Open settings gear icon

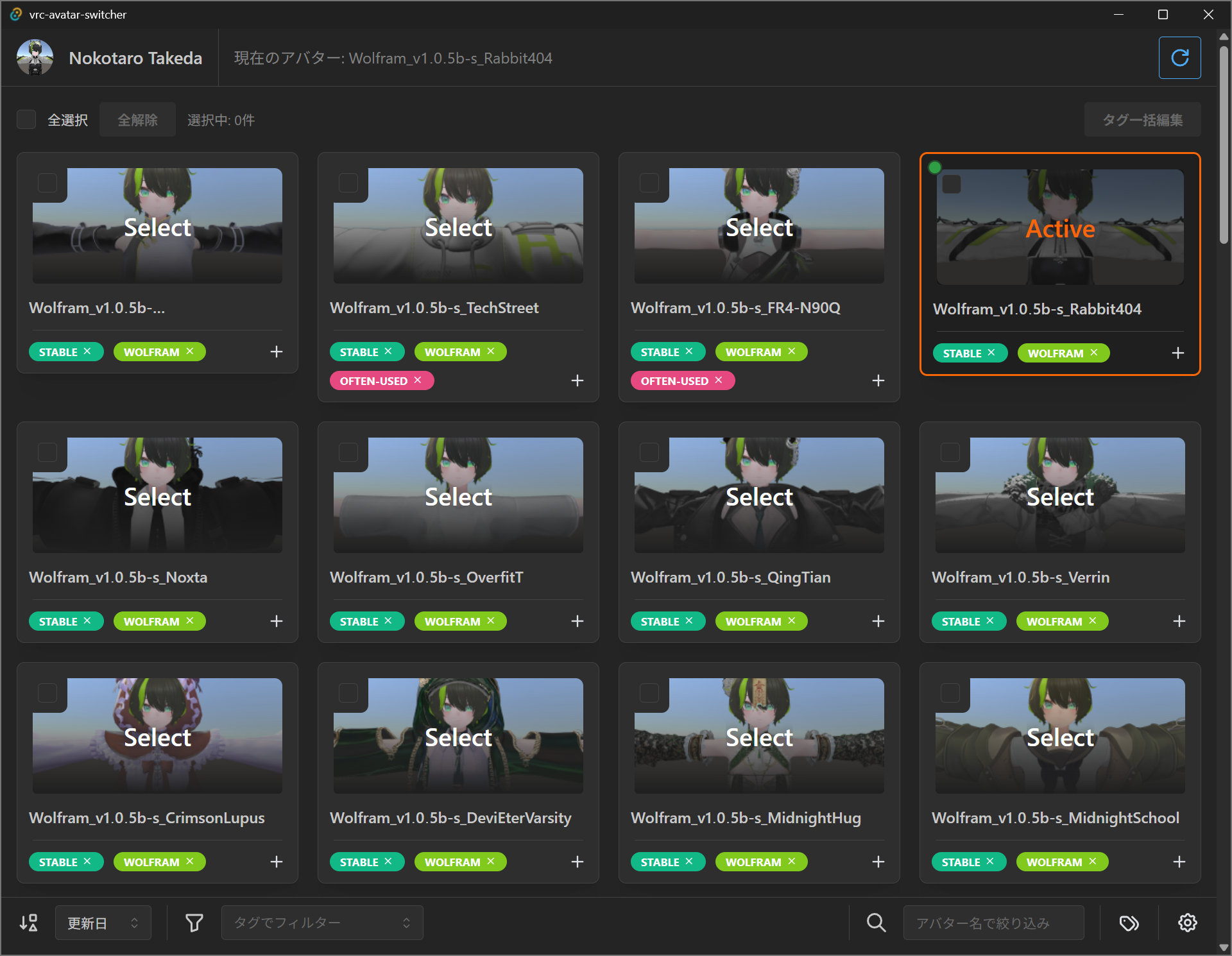coord(1187,923)
